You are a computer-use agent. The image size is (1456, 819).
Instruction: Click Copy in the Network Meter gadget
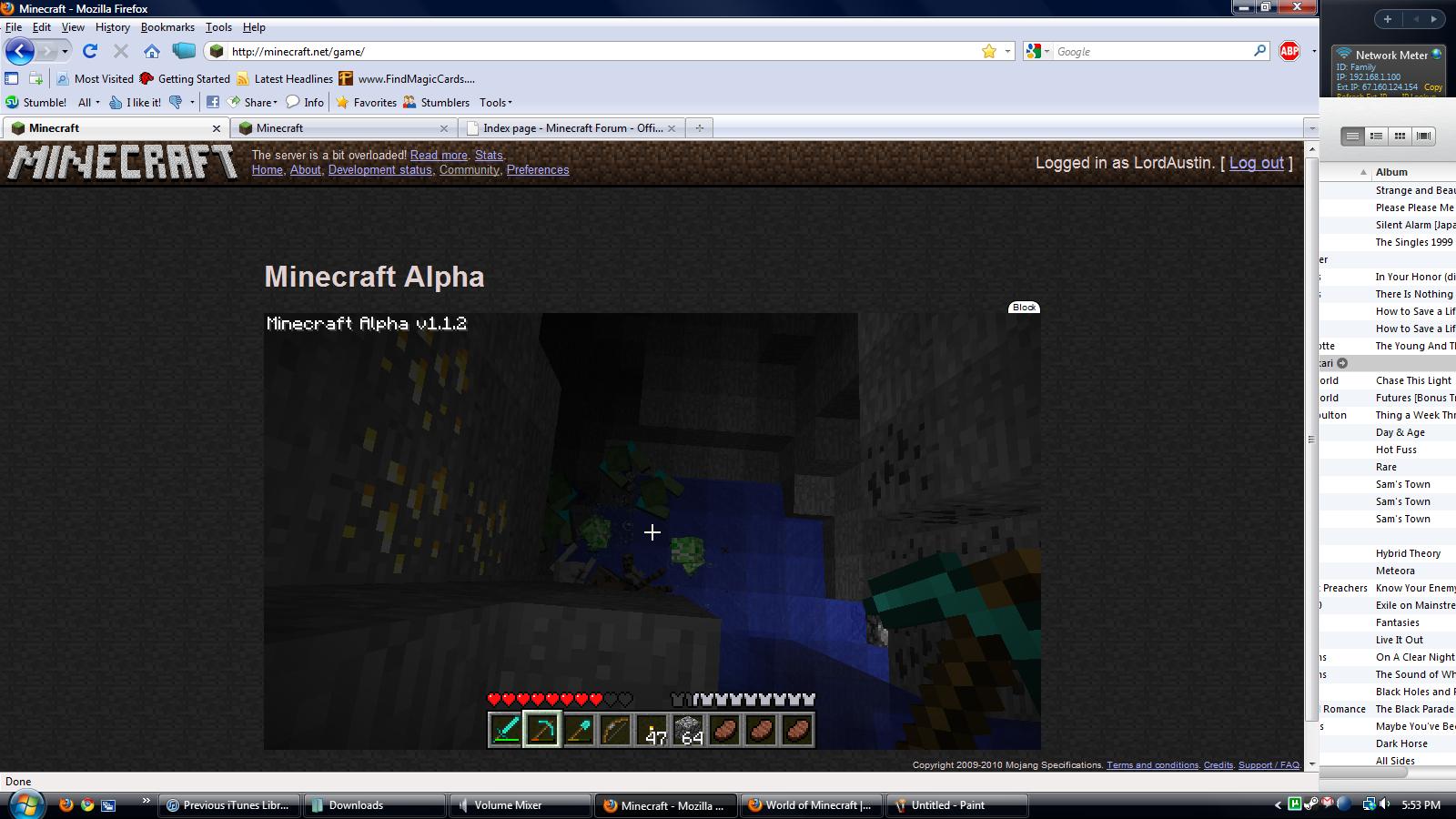pyautogui.click(x=1433, y=87)
